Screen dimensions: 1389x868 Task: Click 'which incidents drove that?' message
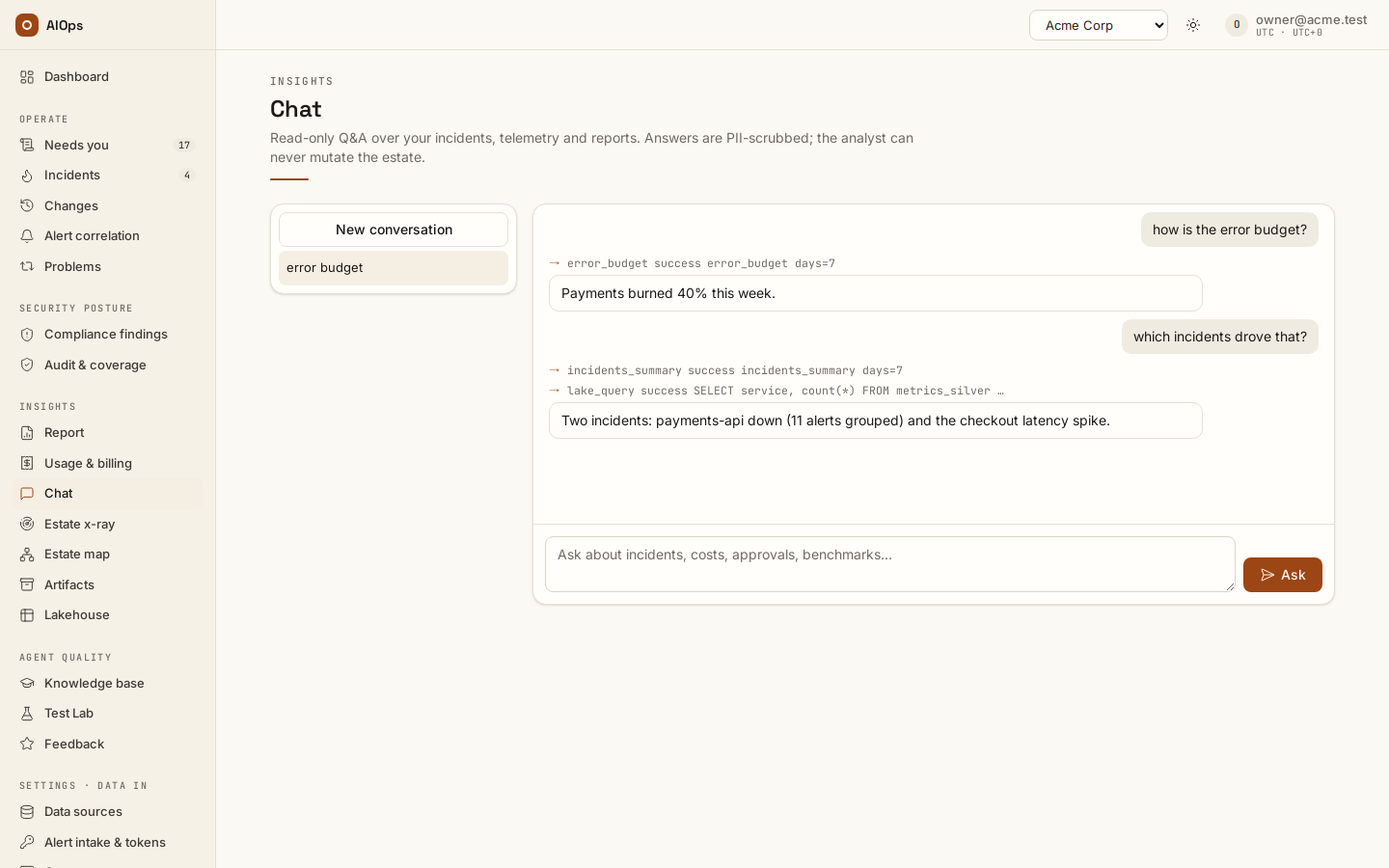(1220, 337)
